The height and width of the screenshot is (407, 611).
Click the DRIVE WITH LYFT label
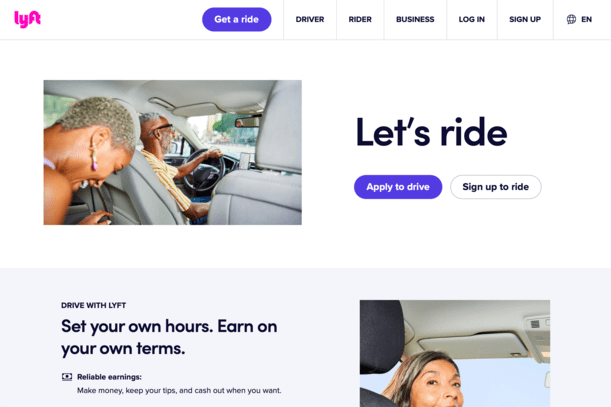(94, 305)
